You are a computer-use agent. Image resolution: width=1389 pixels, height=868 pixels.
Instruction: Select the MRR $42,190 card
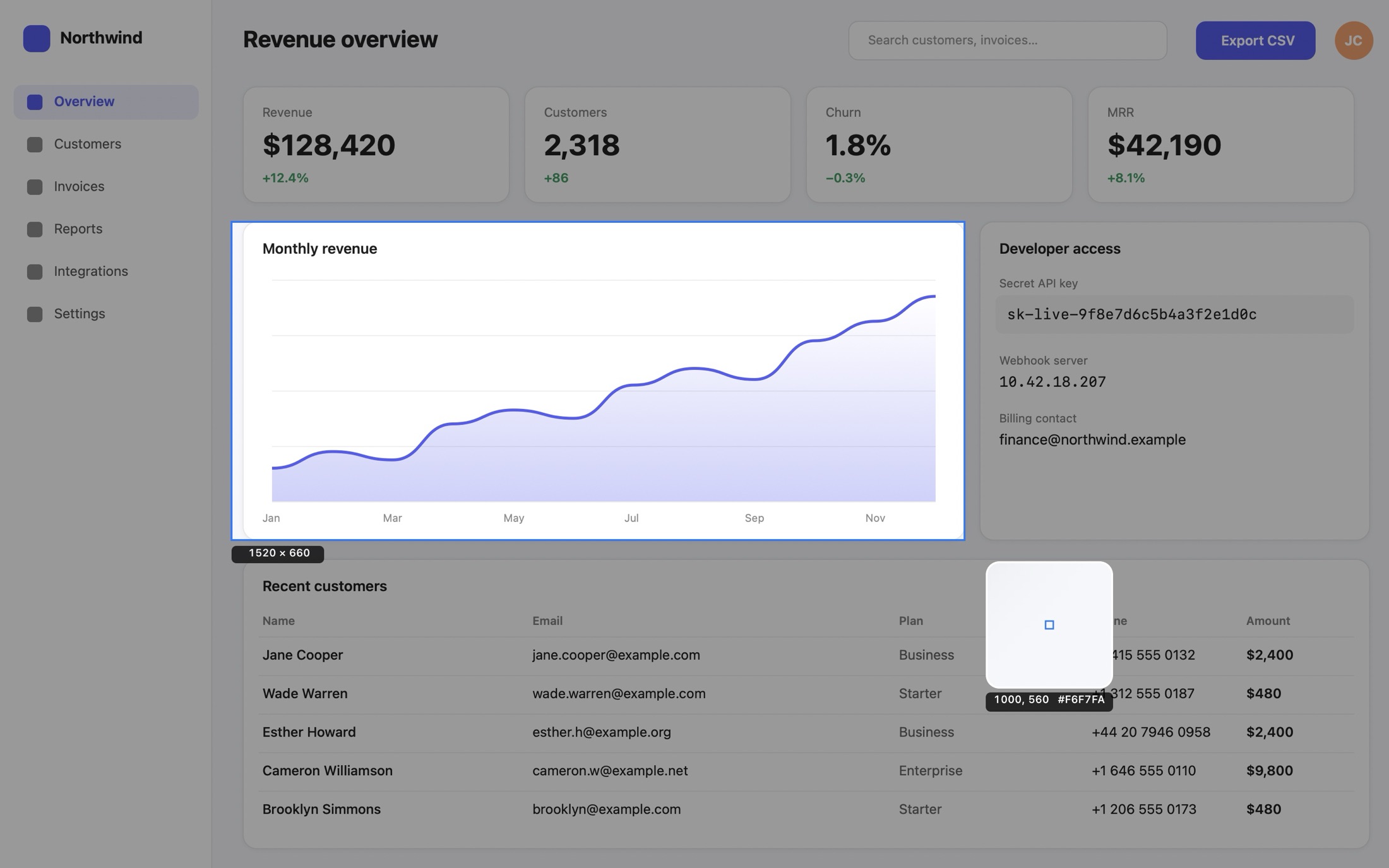click(1221, 145)
